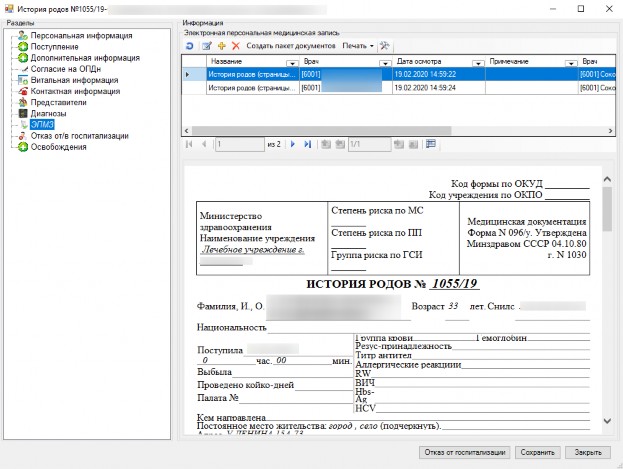The height and width of the screenshot is (469, 623).
Task: Click the first document page icon left of 1/1
Action: 326,144
